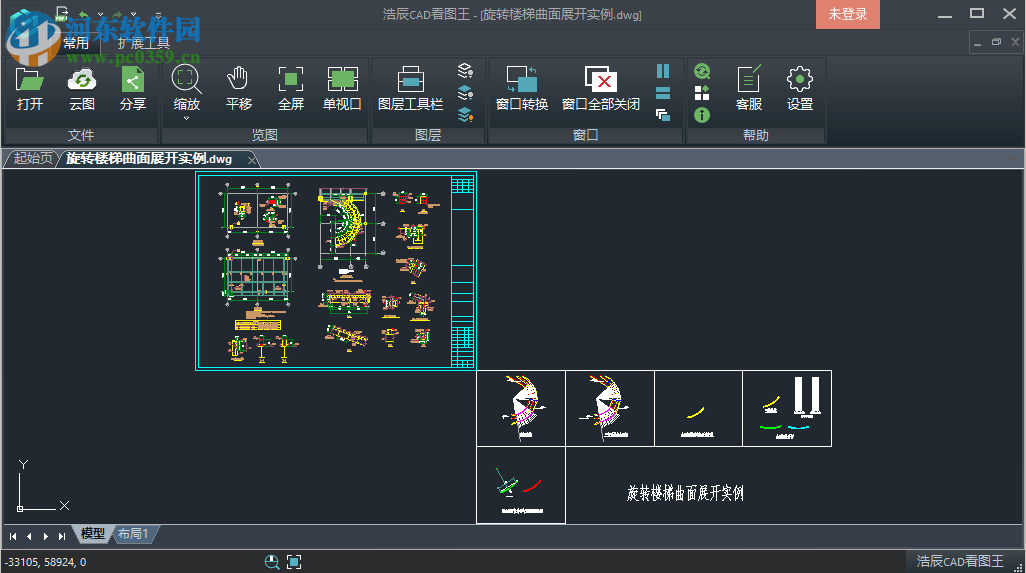Go to next layout tab arrow
The image size is (1026, 573).
[x=45, y=536]
